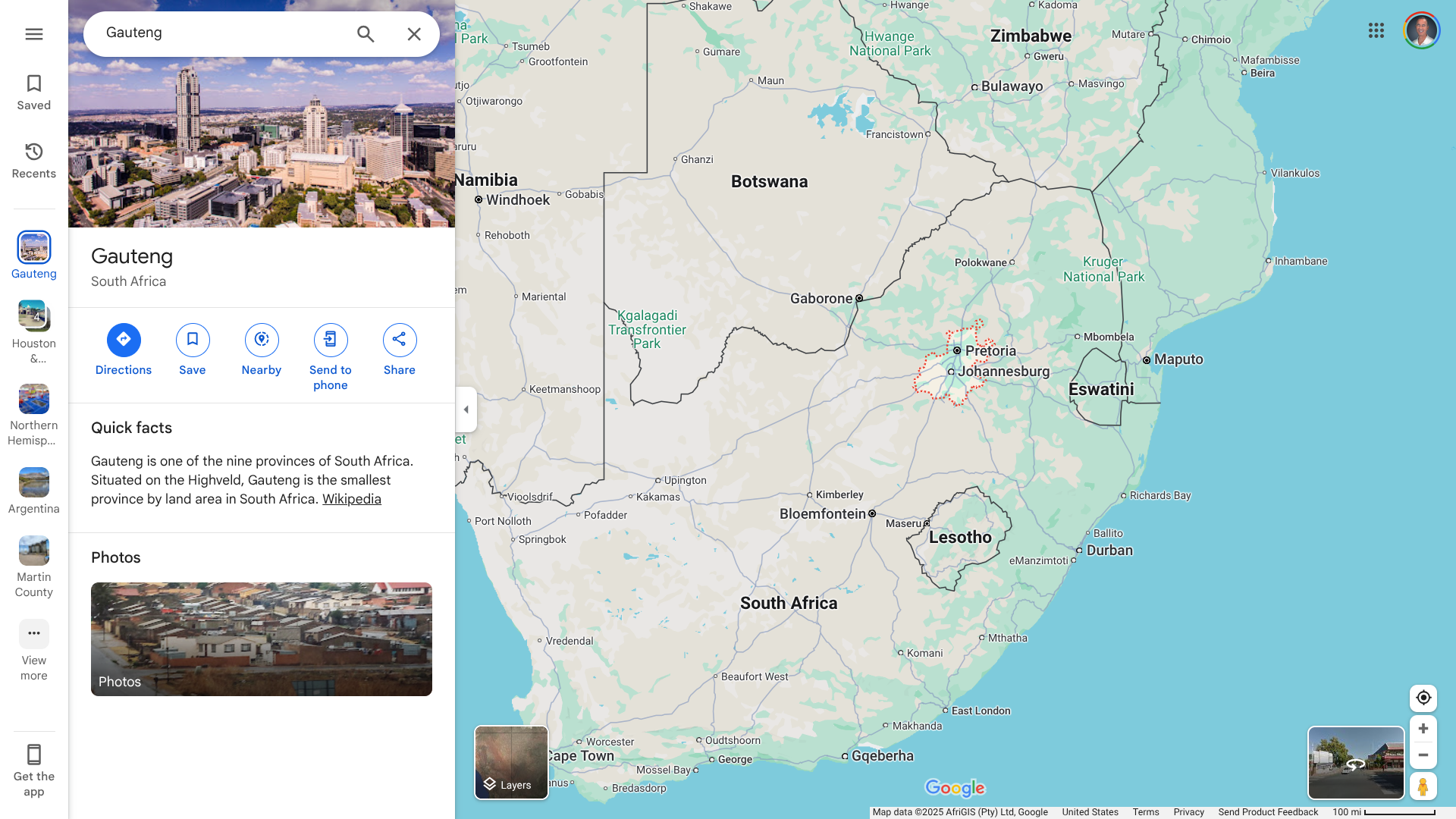Show your location on the map
This screenshot has height=819, width=1456.
coord(1423,698)
